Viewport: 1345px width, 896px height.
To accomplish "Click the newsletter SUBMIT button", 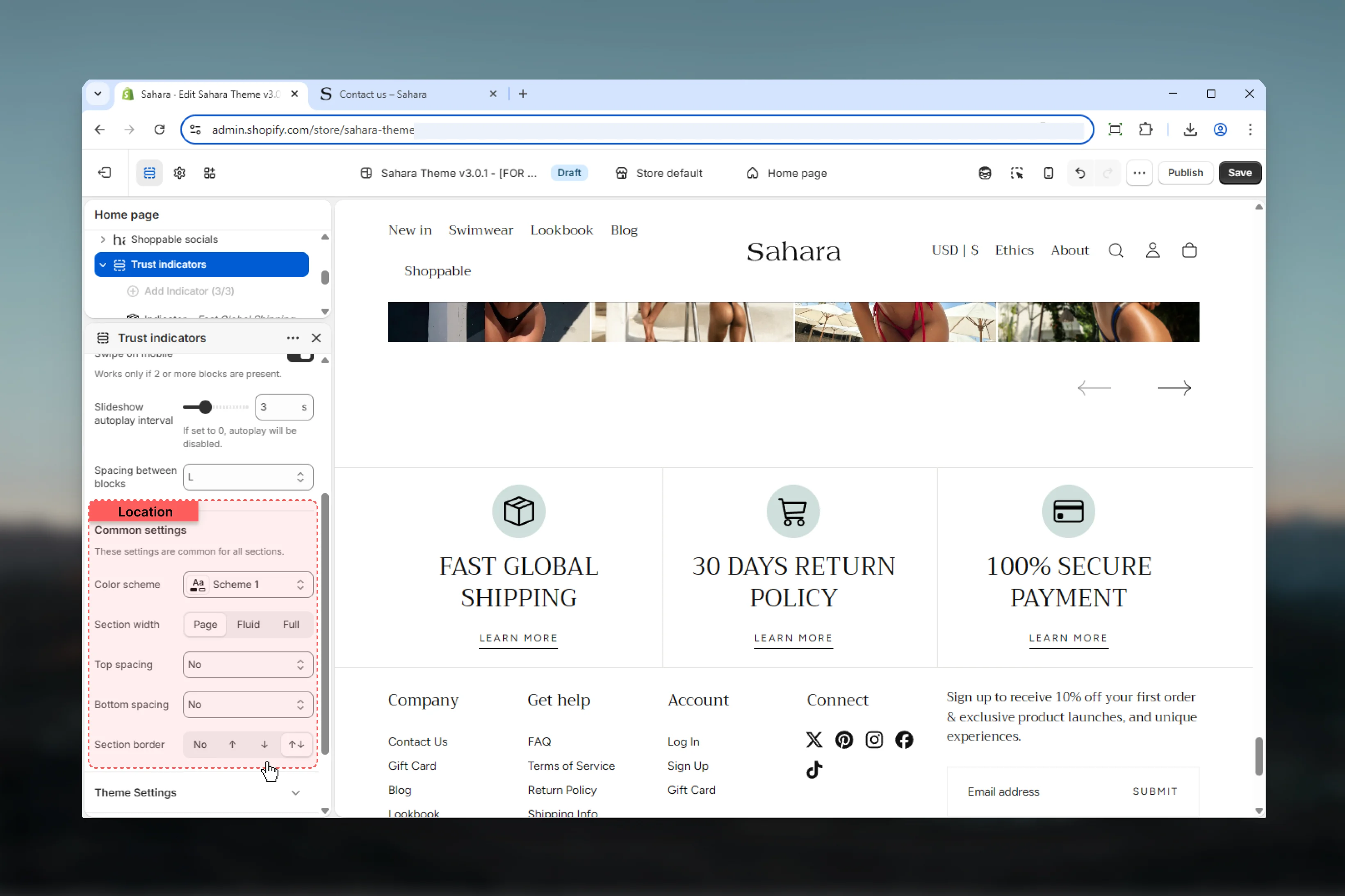I will tap(1155, 791).
